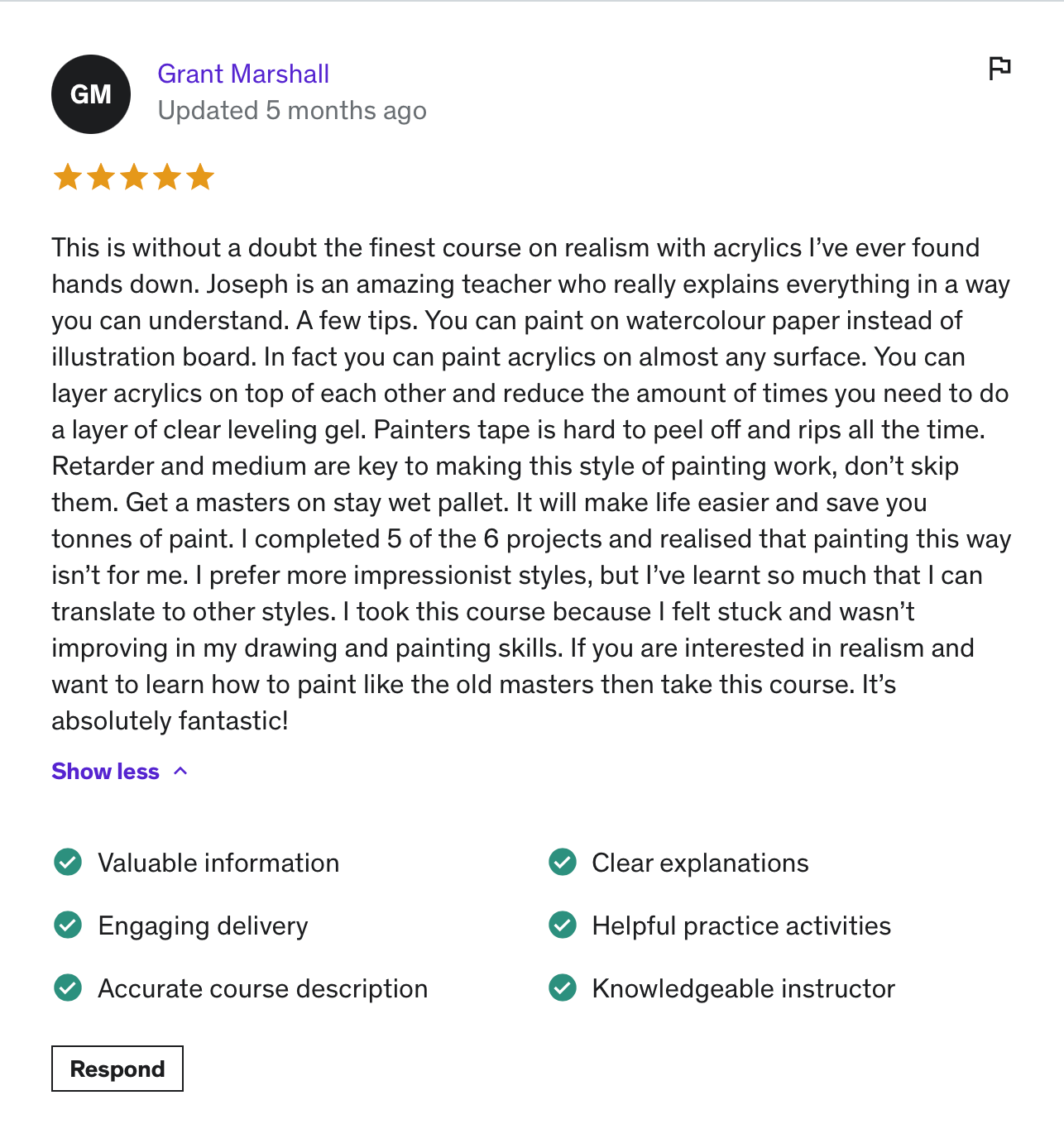Click Engaging delivery checkmark icon
Screen dimensions: 1064x1143
pos(68,925)
